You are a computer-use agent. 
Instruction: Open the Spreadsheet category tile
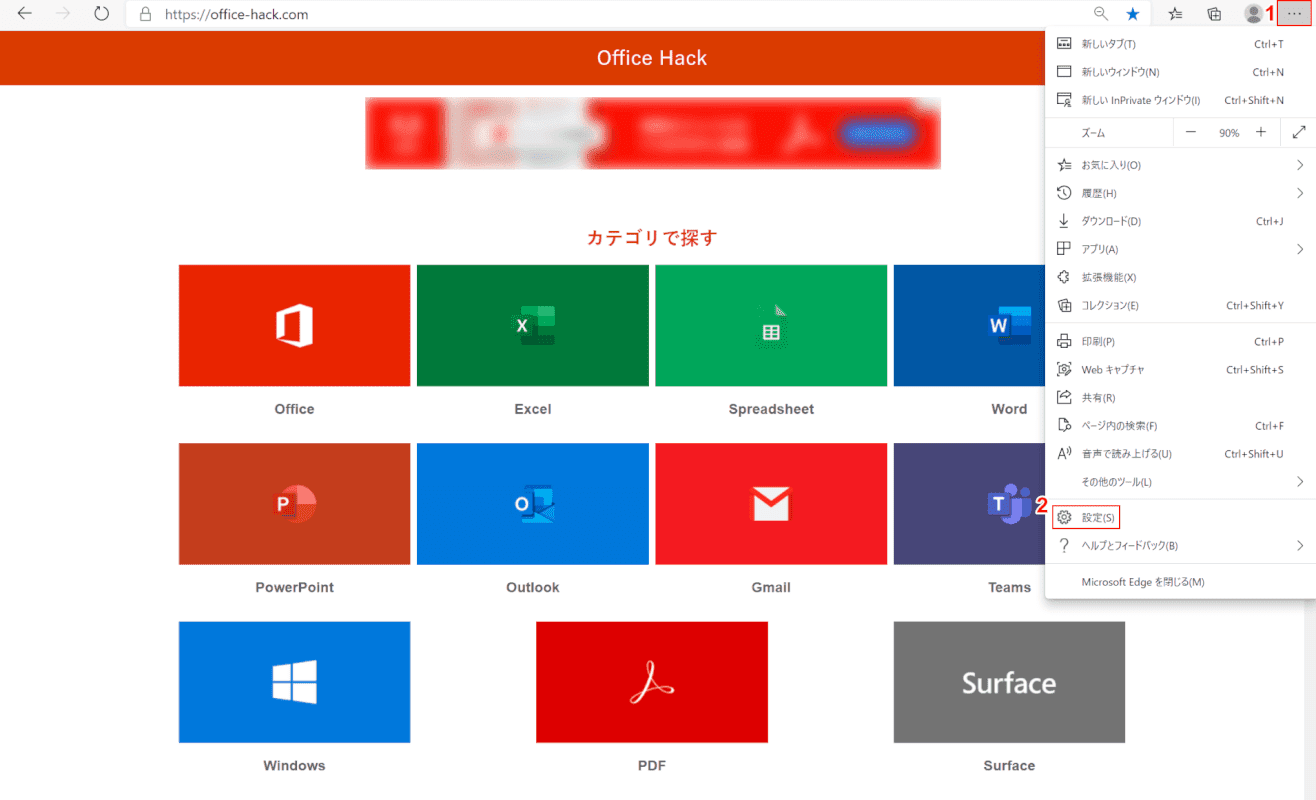[x=771, y=325]
